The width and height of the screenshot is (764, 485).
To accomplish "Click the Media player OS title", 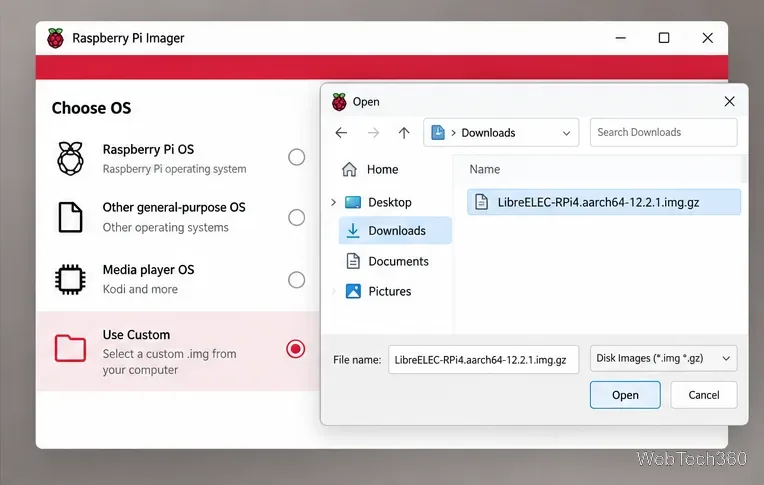I will coord(148,270).
